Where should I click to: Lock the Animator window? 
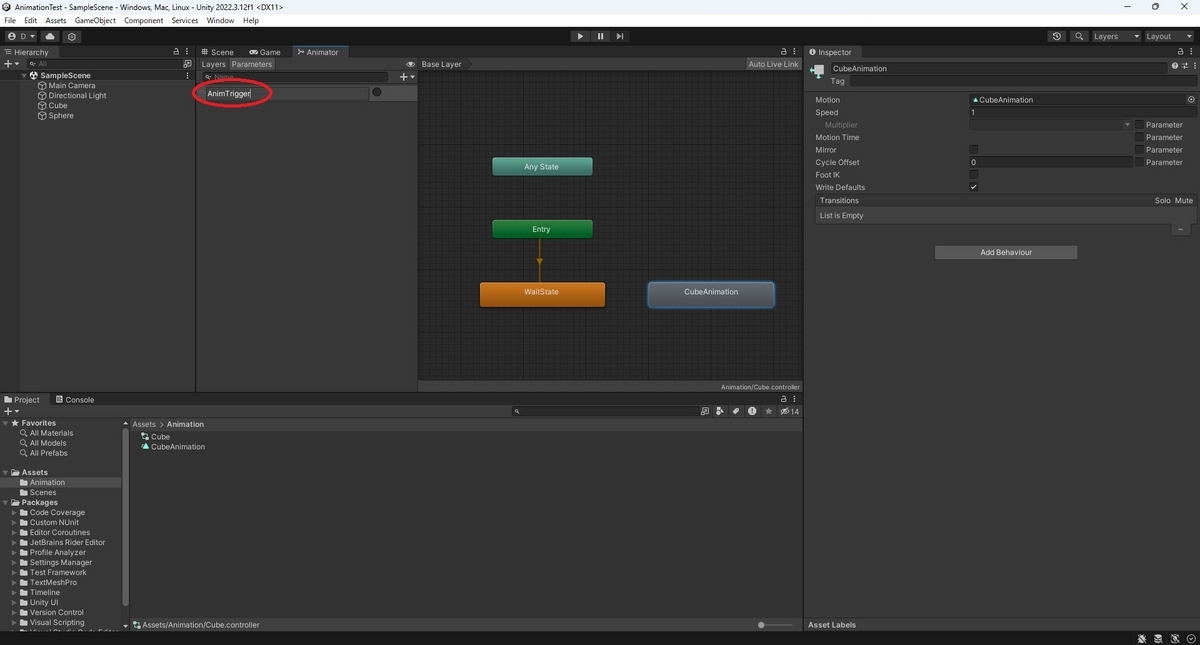tap(784, 52)
